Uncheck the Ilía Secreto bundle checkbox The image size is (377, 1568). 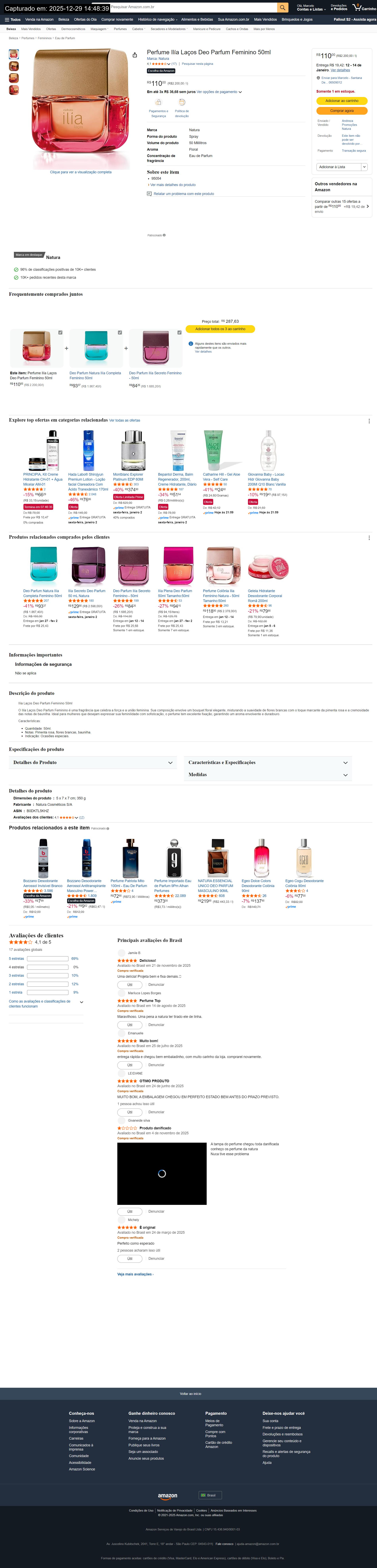coord(179,332)
